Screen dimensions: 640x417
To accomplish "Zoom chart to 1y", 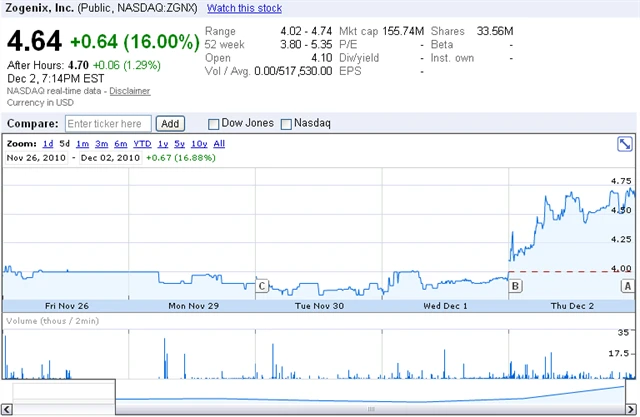I will coord(163,144).
